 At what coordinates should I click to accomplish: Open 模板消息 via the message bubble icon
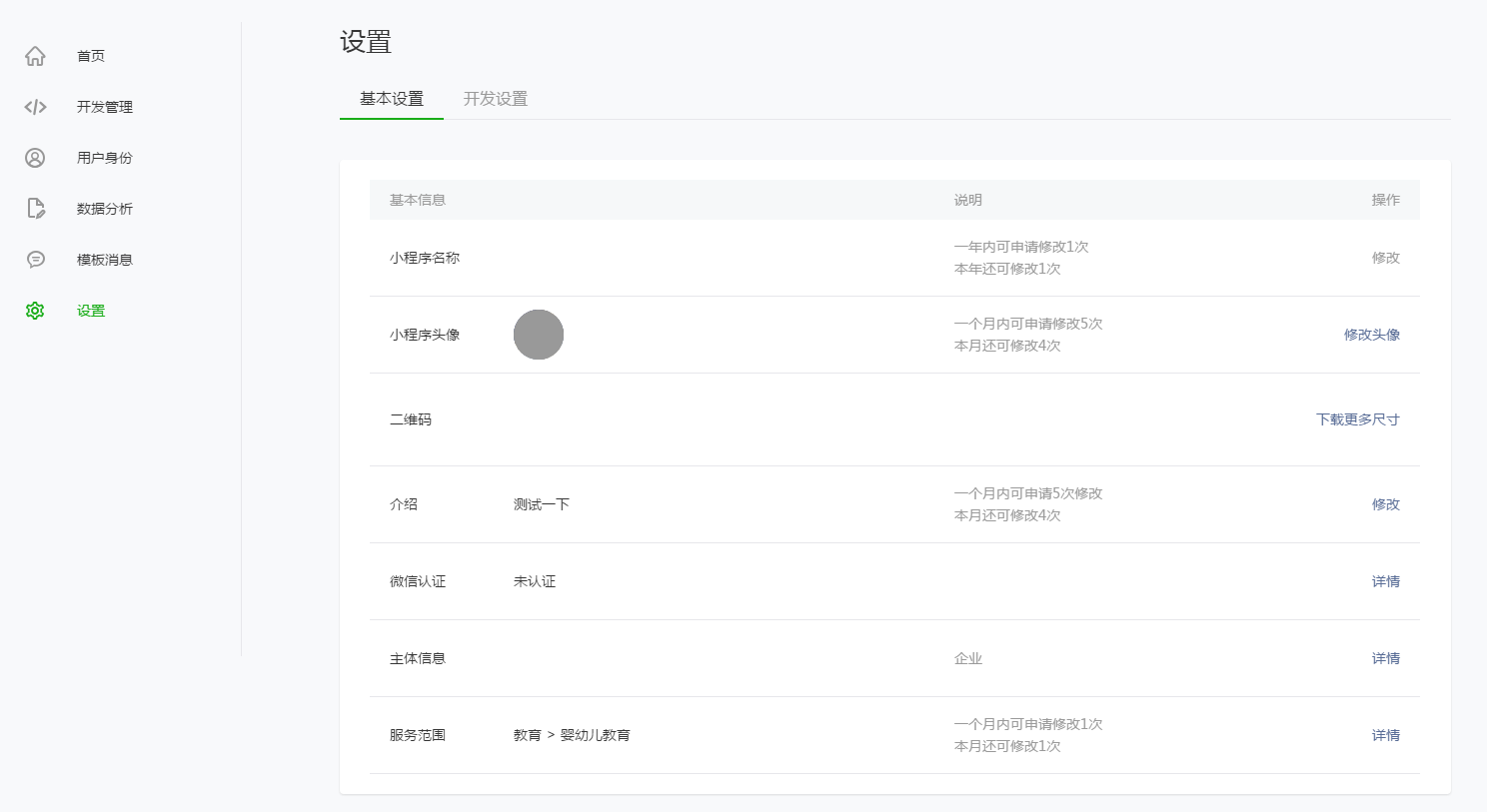click(35, 259)
